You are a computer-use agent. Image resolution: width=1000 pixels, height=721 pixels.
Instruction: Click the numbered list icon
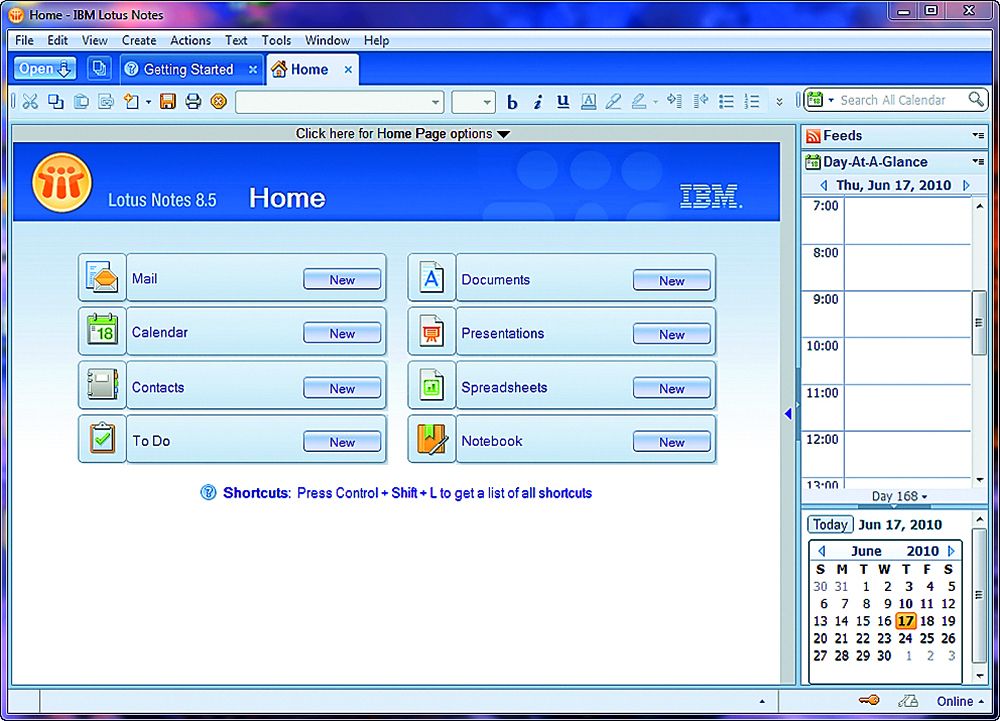[x=753, y=101]
